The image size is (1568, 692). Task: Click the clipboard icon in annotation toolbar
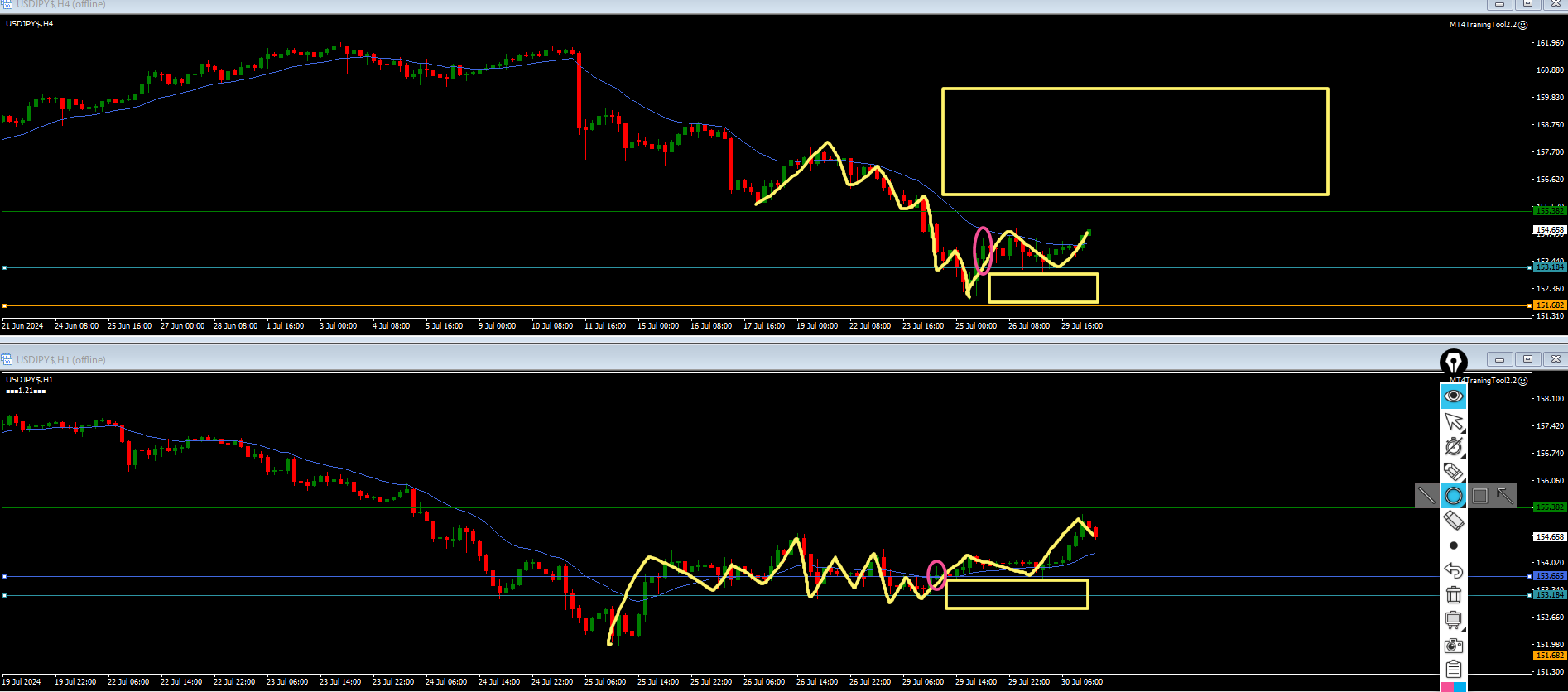(1453, 670)
